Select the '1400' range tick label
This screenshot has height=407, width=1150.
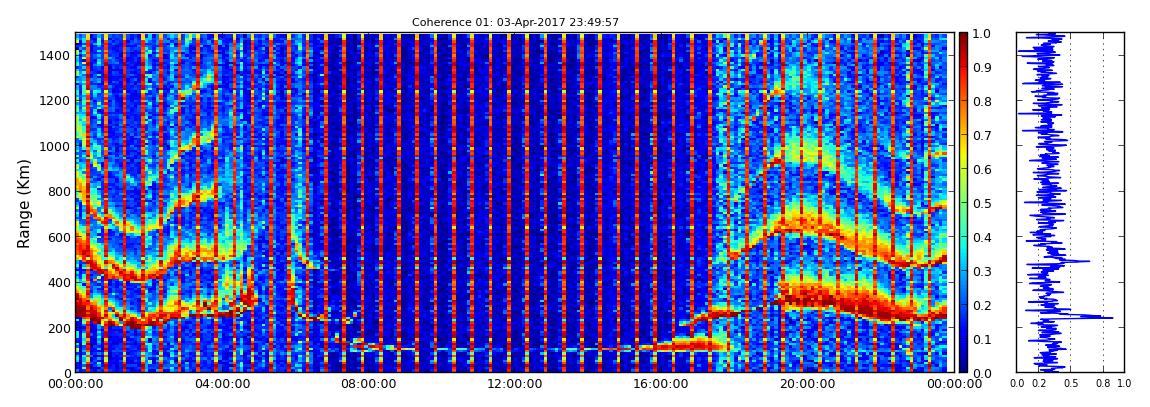pyautogui.click(x=57, y=55)
